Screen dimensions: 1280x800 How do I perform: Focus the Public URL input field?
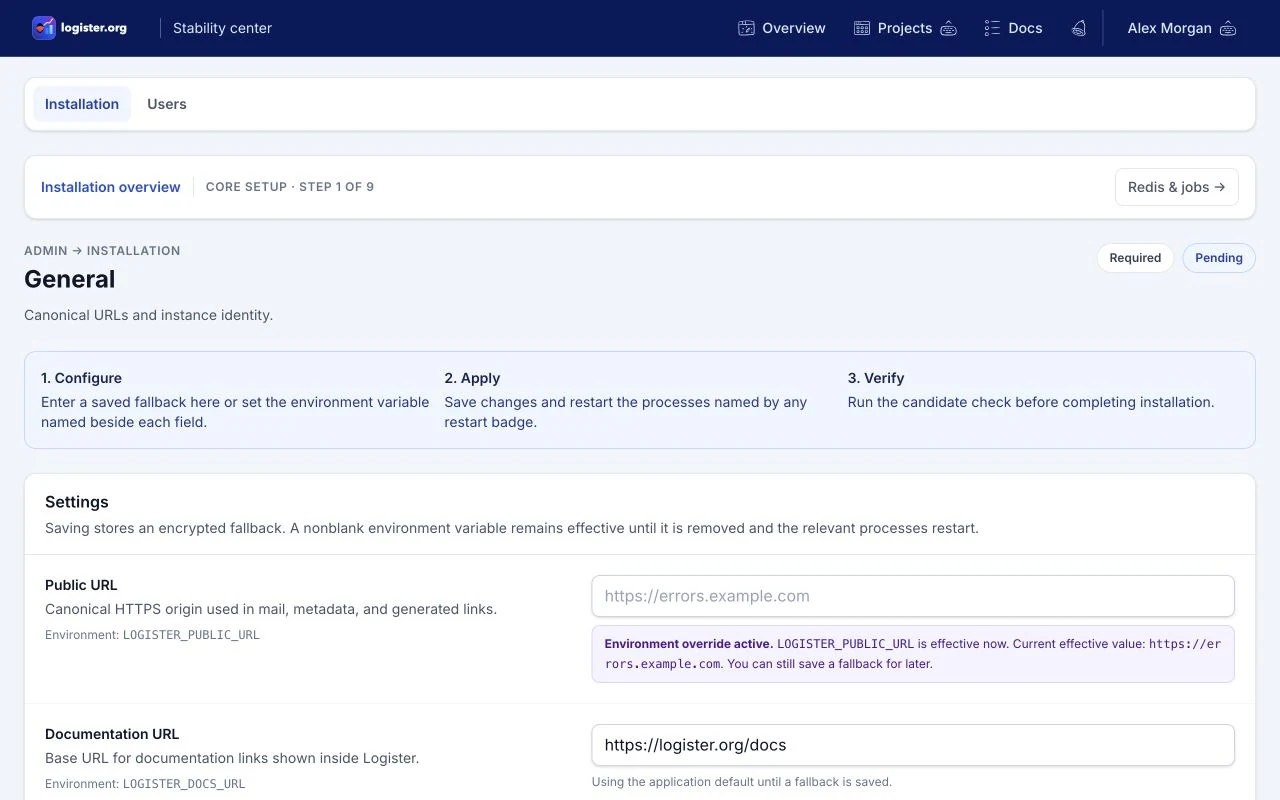click(x=913, y=596)
